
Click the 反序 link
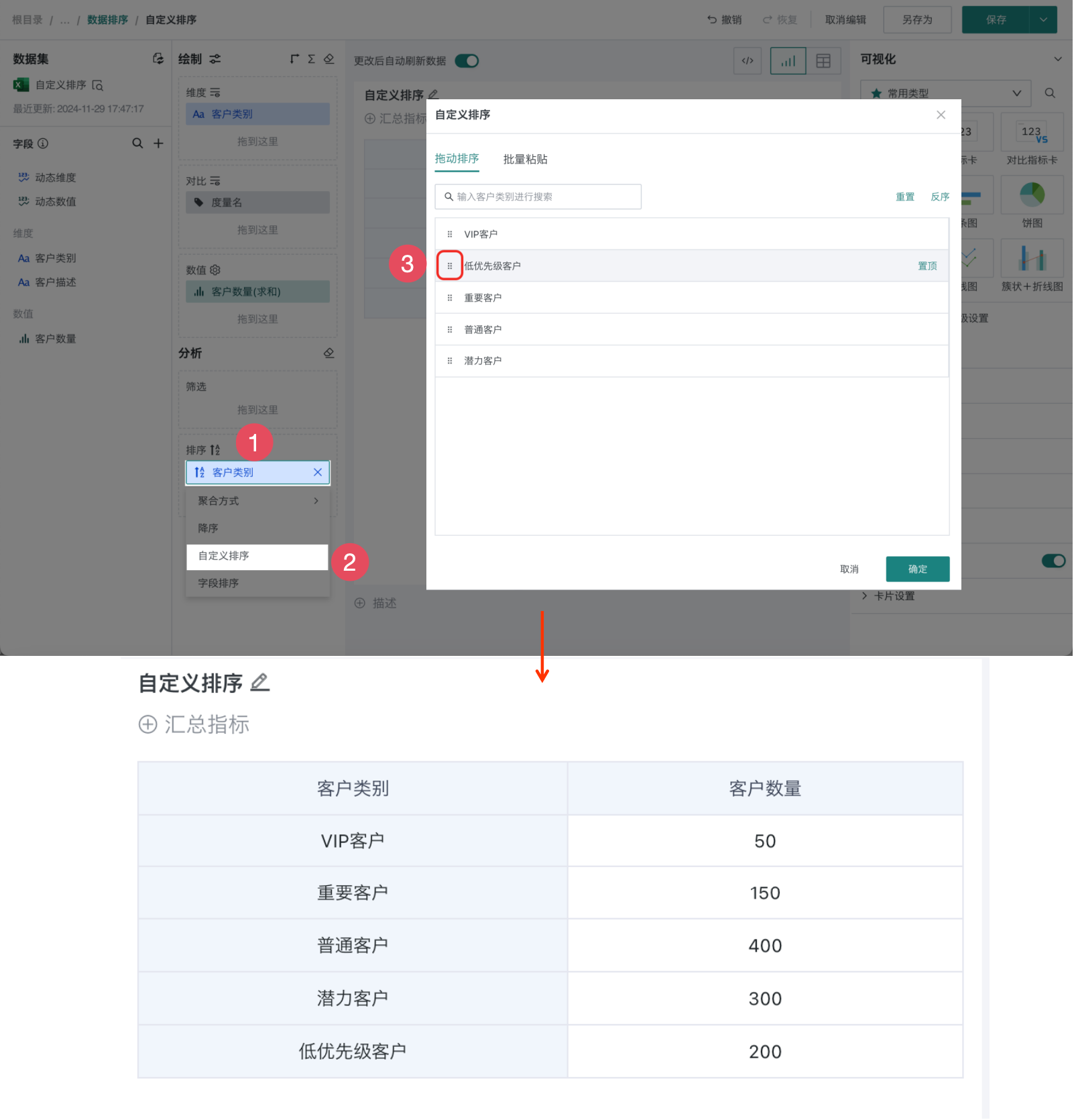tap(939, 197)
